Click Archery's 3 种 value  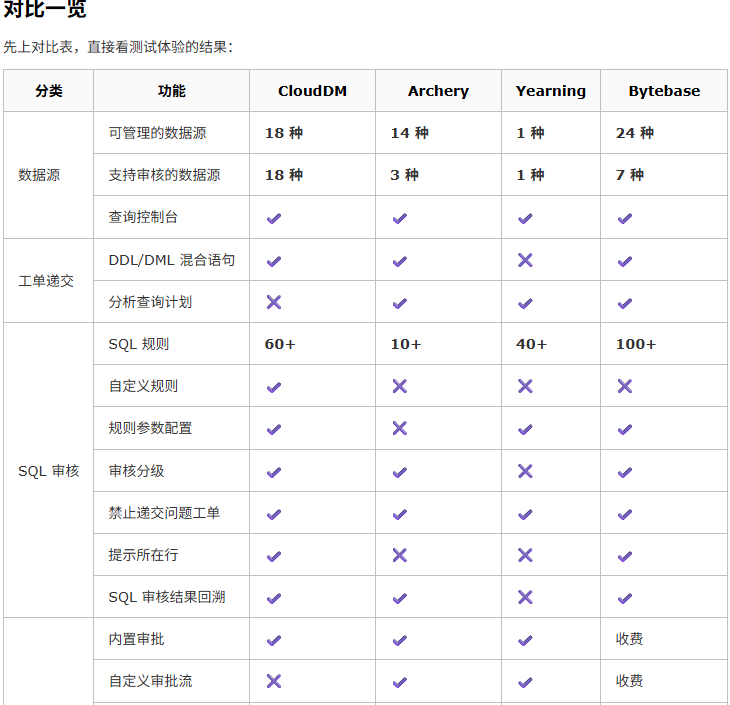coord(405,175)
